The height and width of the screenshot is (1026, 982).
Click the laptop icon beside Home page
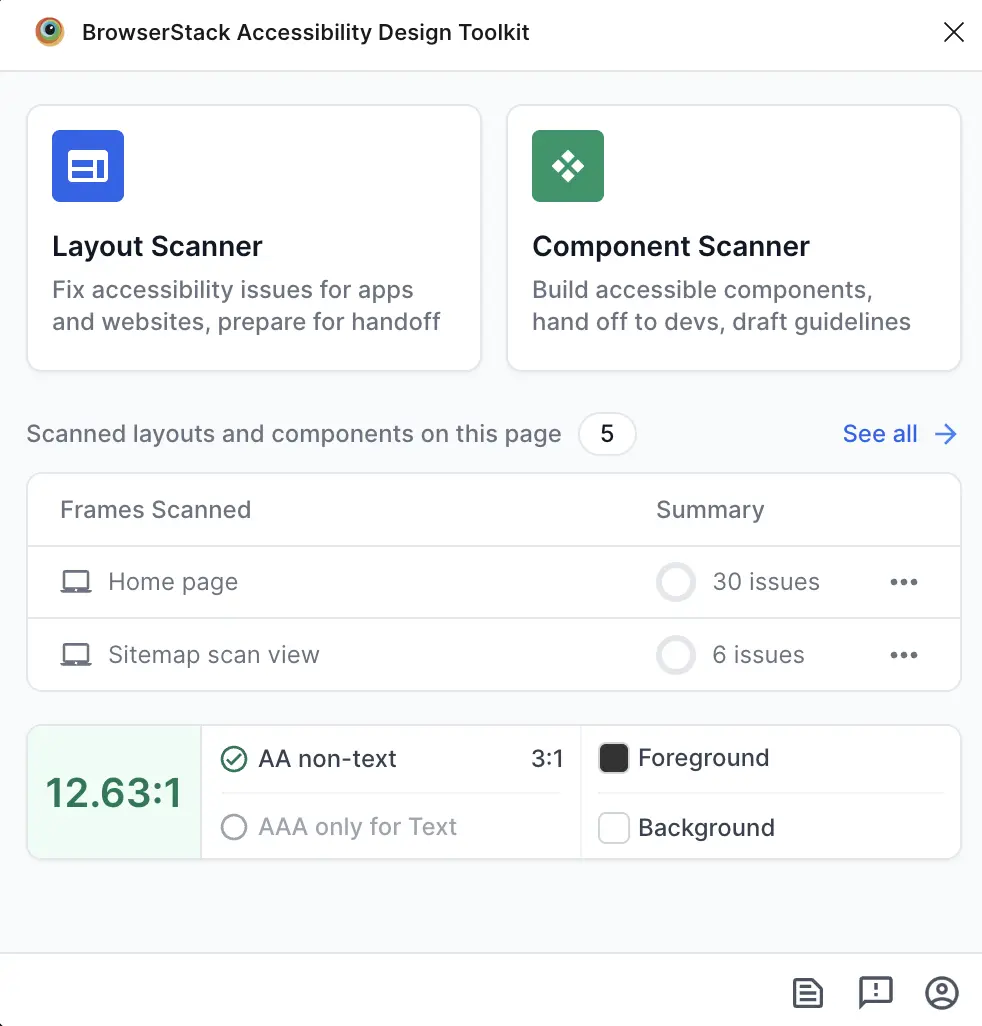pos(76,582)
